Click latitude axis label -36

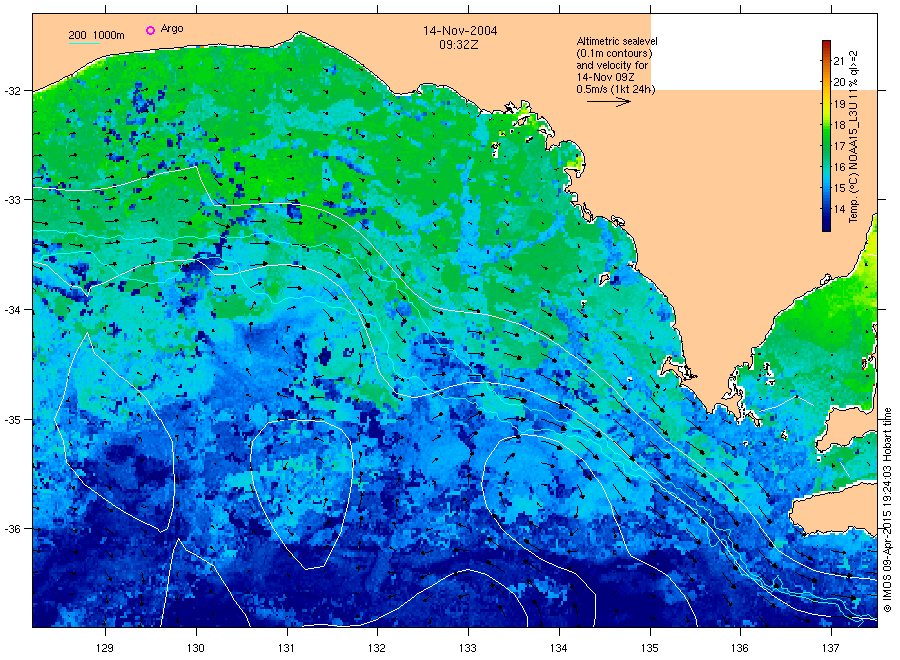tap(13, 529)
